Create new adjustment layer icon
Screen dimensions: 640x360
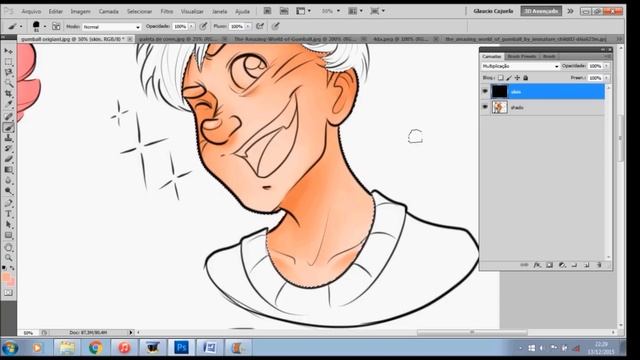pos(562,265)
